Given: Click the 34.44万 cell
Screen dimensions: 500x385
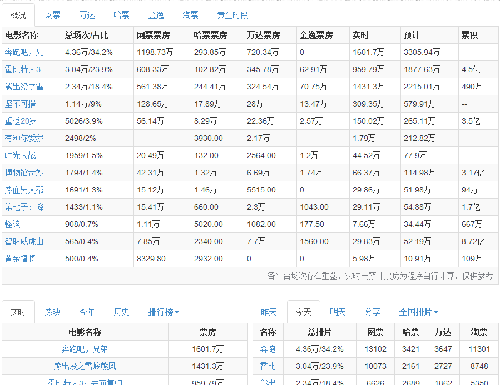Looking at the screenshot, I should 417,224.
